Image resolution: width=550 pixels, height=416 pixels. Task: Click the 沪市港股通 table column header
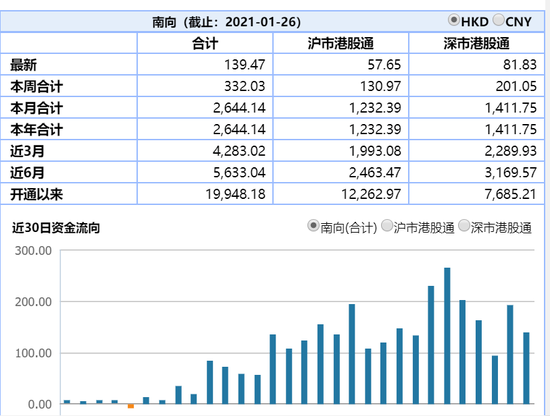point(341,43)
